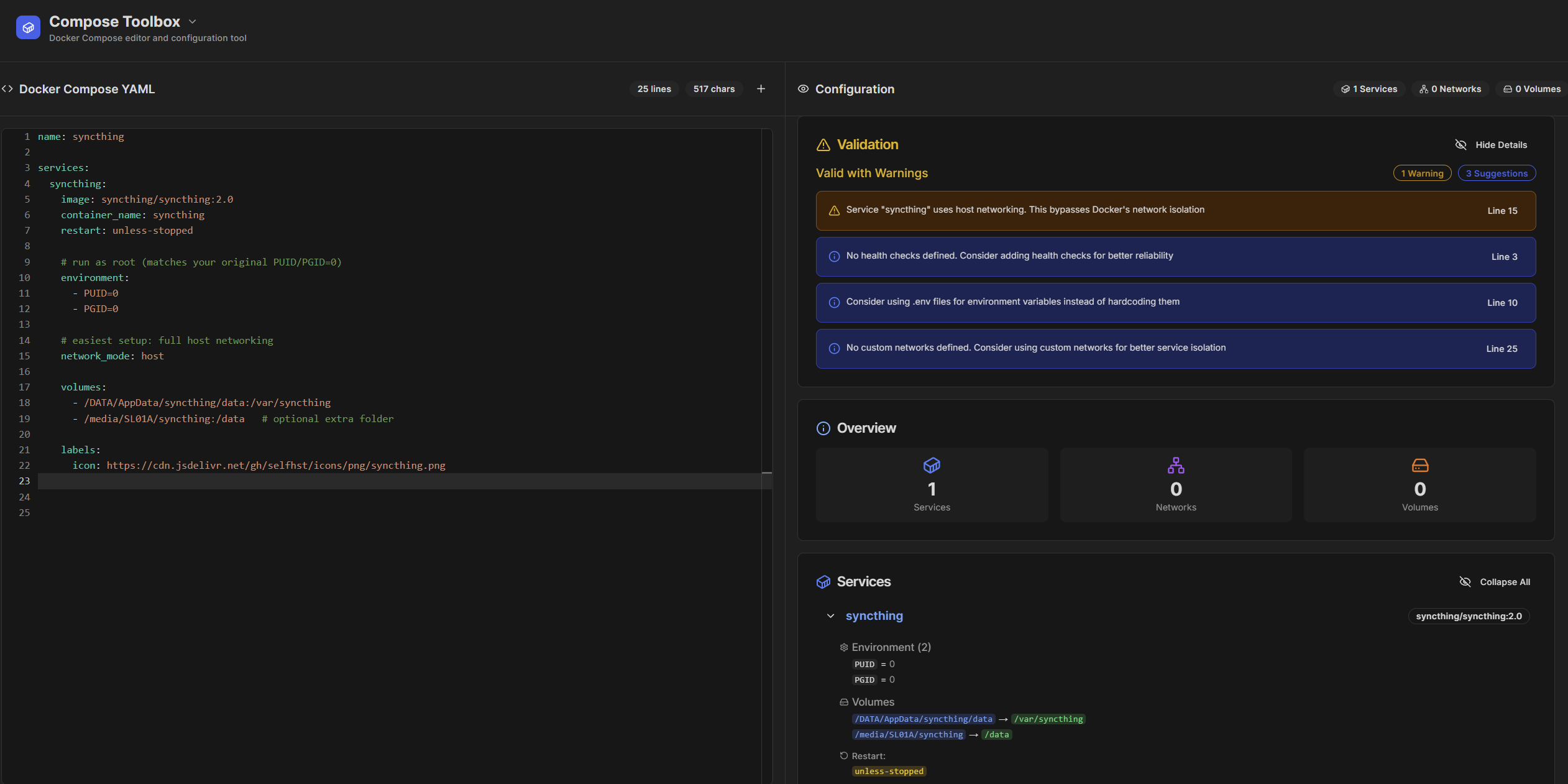The width and height of the screenshot is (1568, 784).
Task: Click the Overview info icon
Action: point(823,428)
